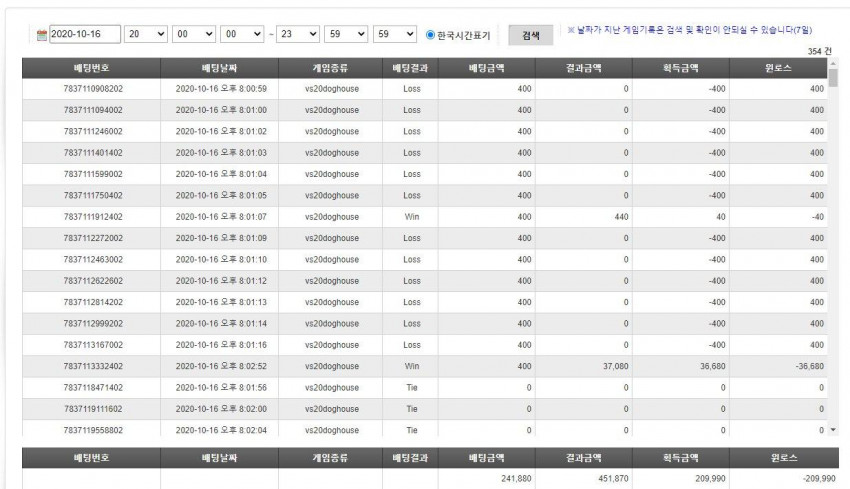The height and width of the screenshot is (489, 850).
Task: Open the calendar date picker icon
Action: tap(42, 35)
